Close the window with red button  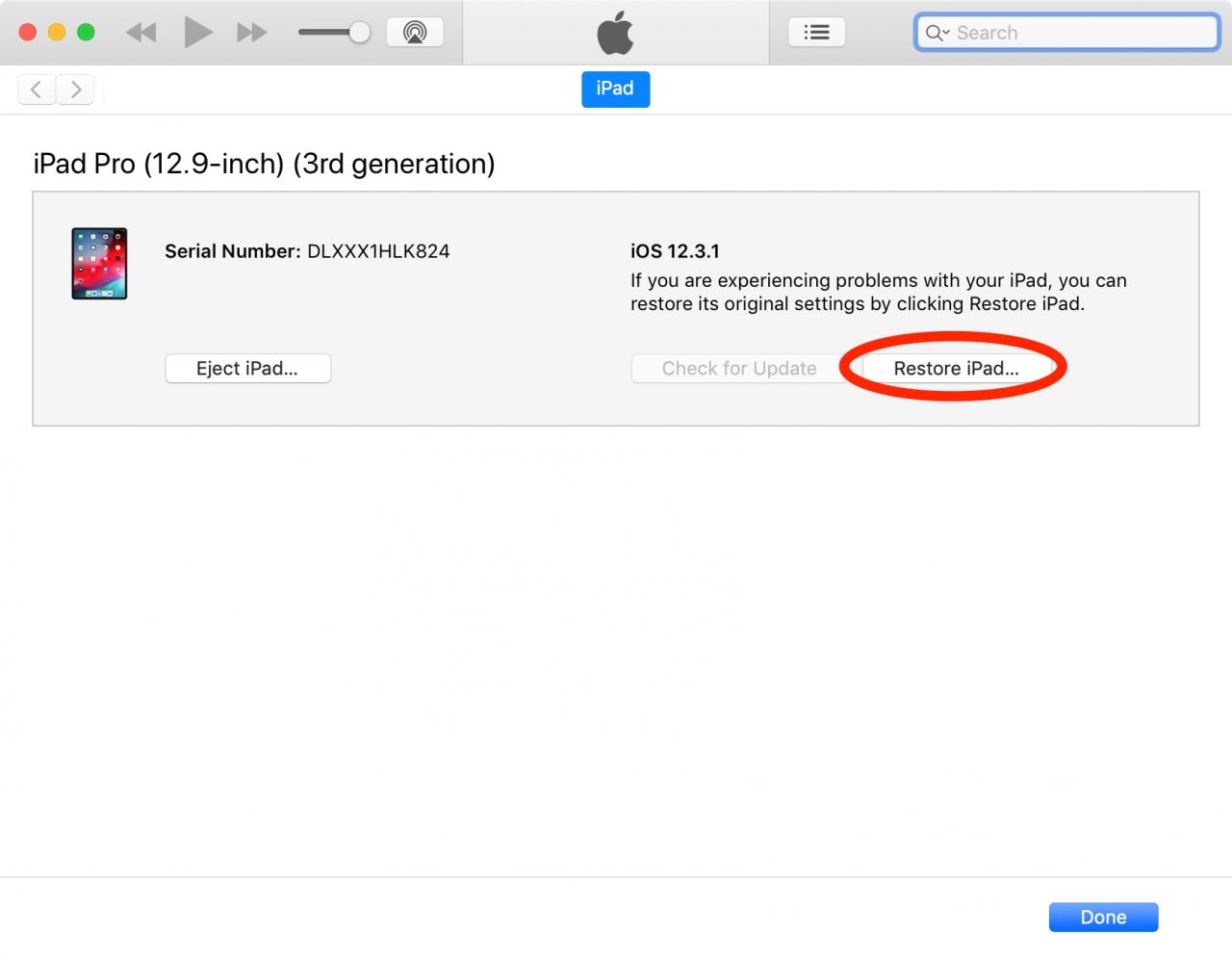coord(28,33)
